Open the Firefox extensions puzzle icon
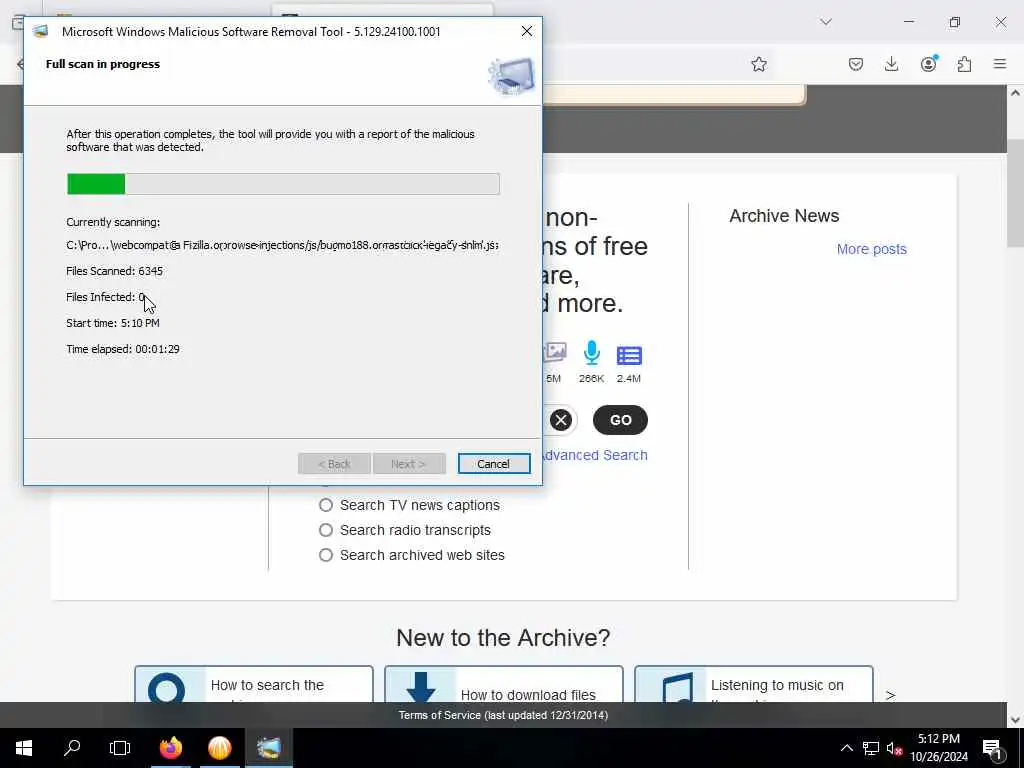Viewport: 1024px width, 768px height. (x=964, y=64)
